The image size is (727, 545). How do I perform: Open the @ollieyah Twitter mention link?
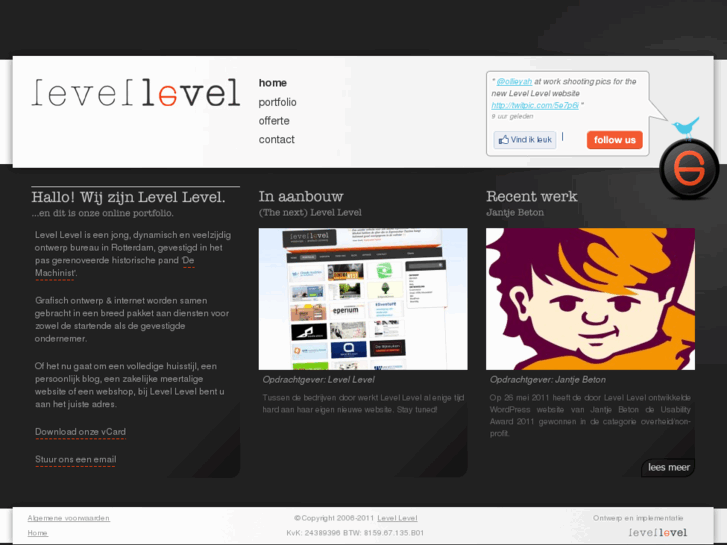pos(514,82)
